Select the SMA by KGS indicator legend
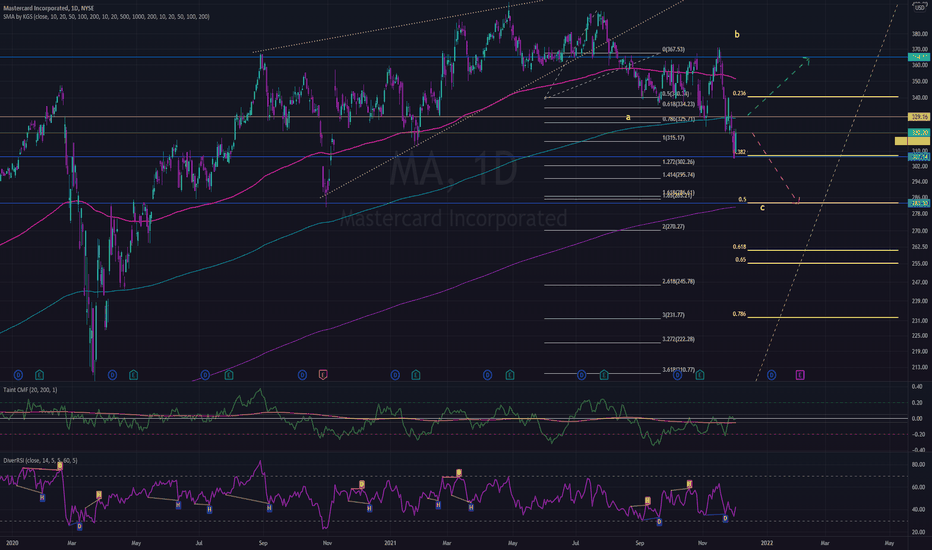This screenshot has width=932, height=550. 106,17
